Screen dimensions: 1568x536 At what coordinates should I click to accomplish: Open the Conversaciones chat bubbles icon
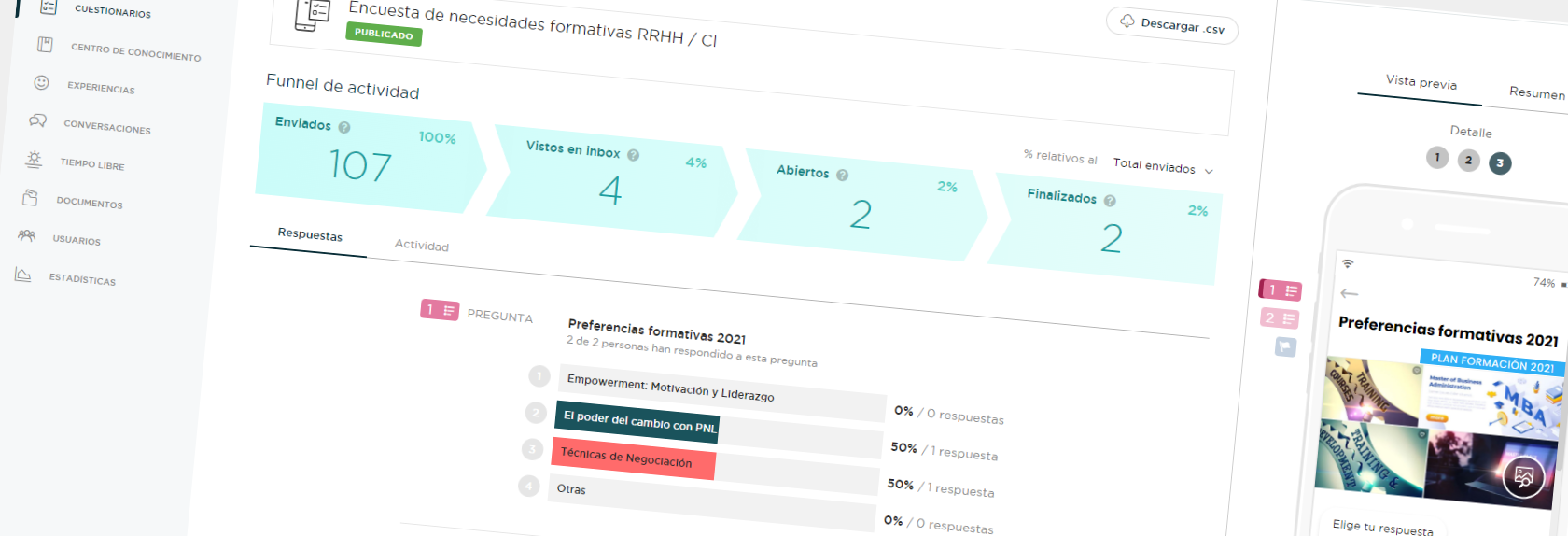[x=37, y=120]
